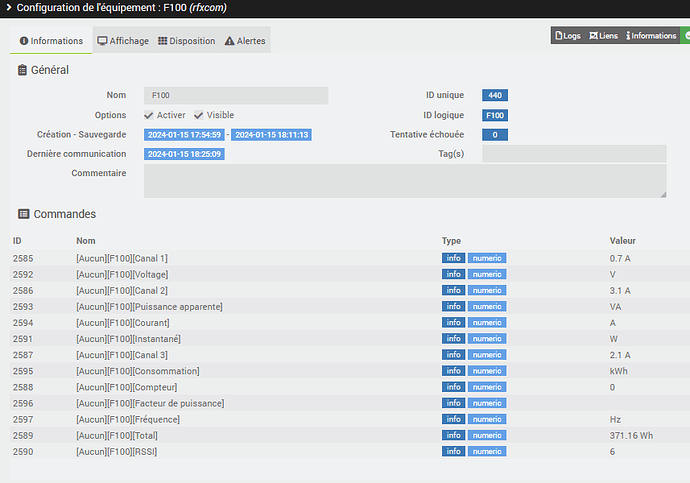Click value 2.1 A for Canal 3
The height and width of the screenshot is (483, 690).
(620, 355)
